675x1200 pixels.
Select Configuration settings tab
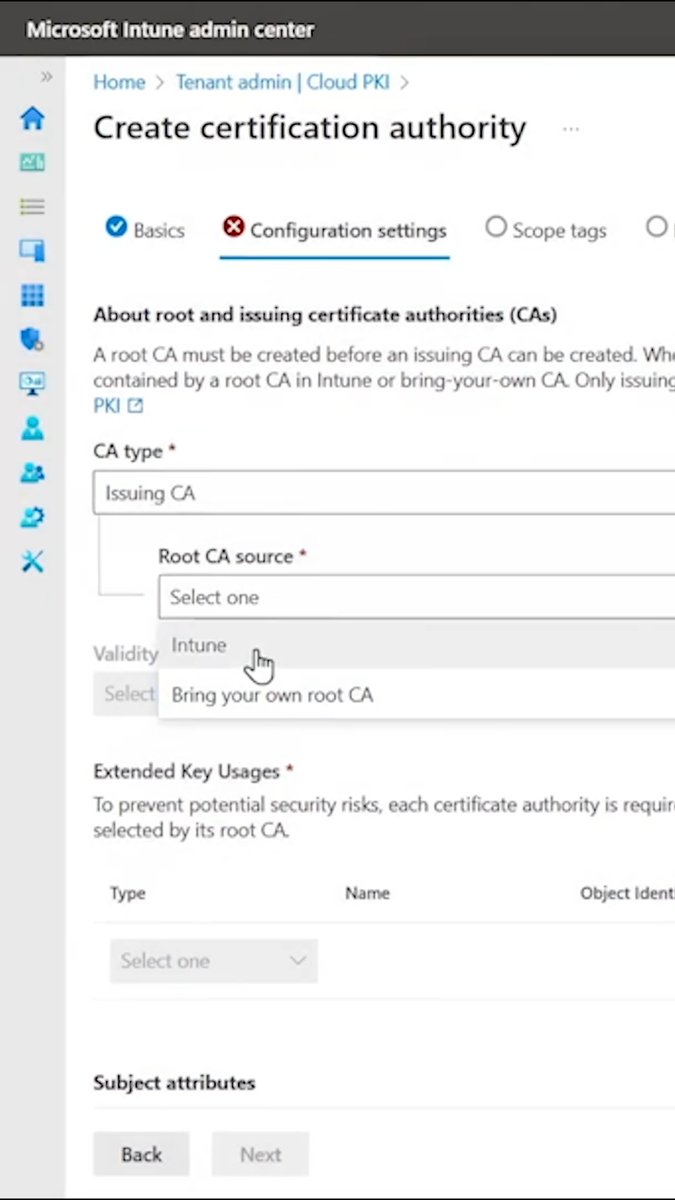335,230
